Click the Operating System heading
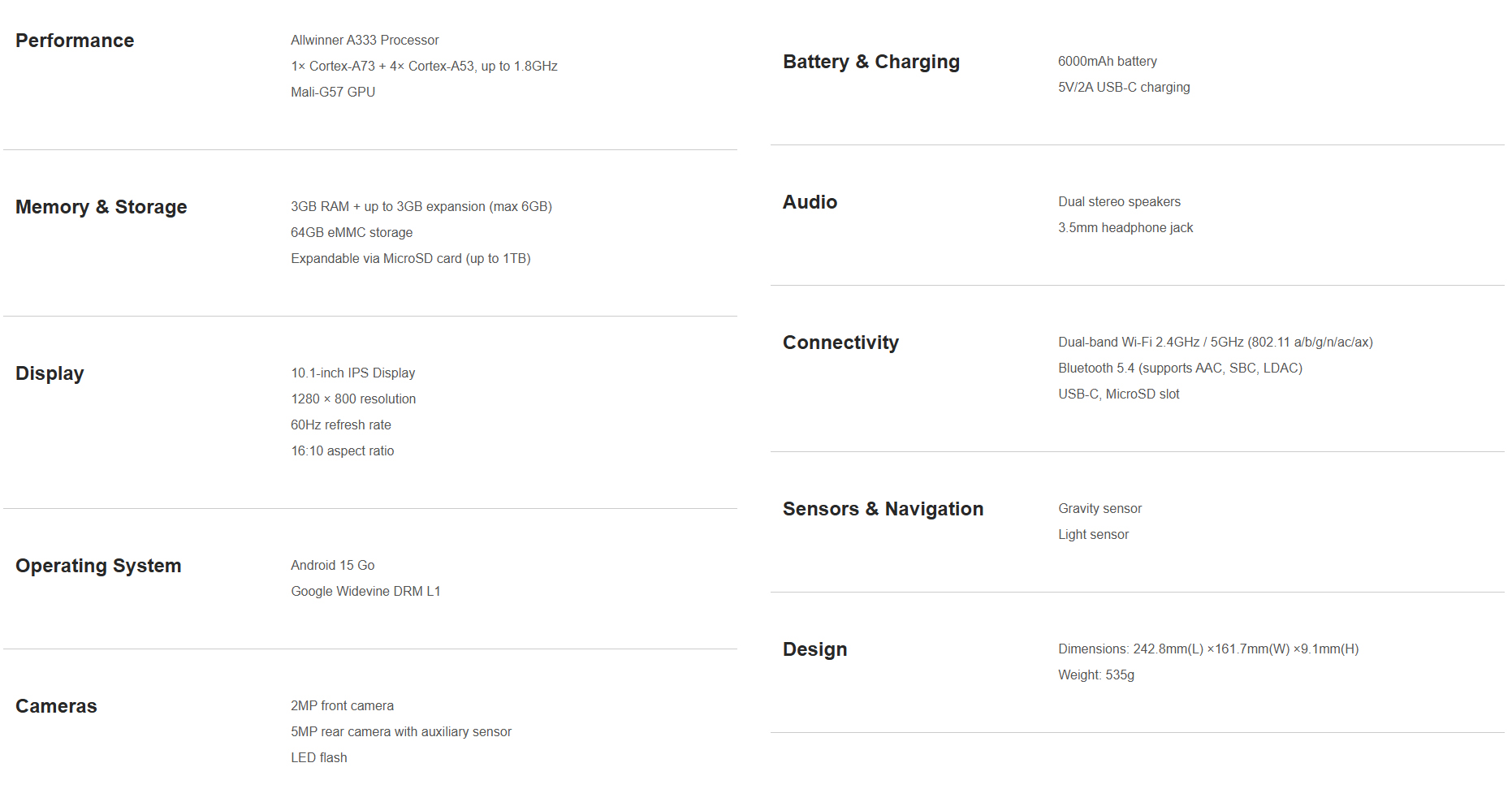Screen dimensions: 1512x806 (98, 566)
